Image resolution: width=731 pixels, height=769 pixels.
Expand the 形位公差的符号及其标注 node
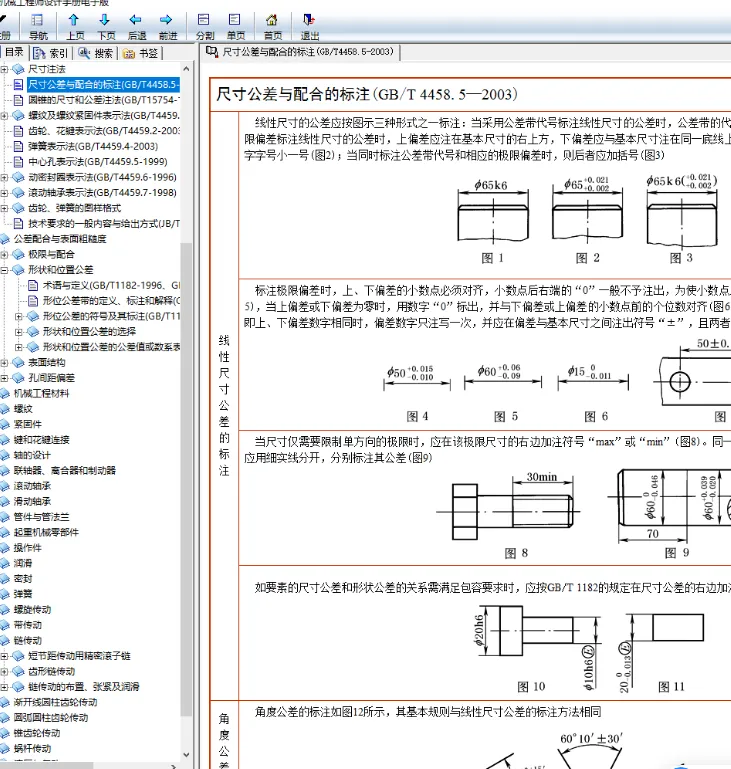(19, 316)
